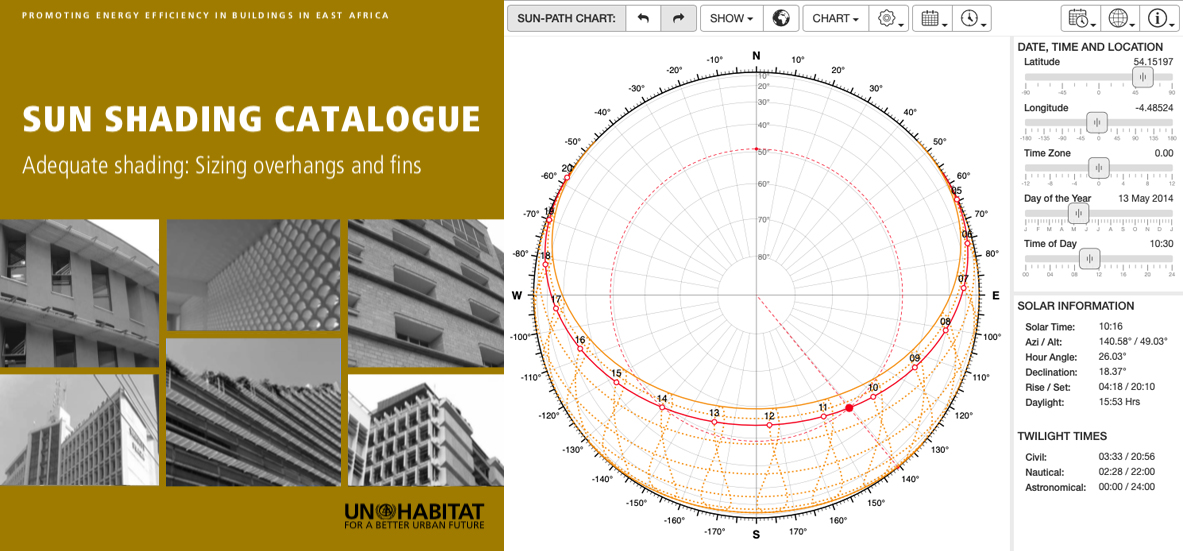Open the gear settings dropdown
Viewport: 1183px width, 551px height.
[x=888, y=19]
